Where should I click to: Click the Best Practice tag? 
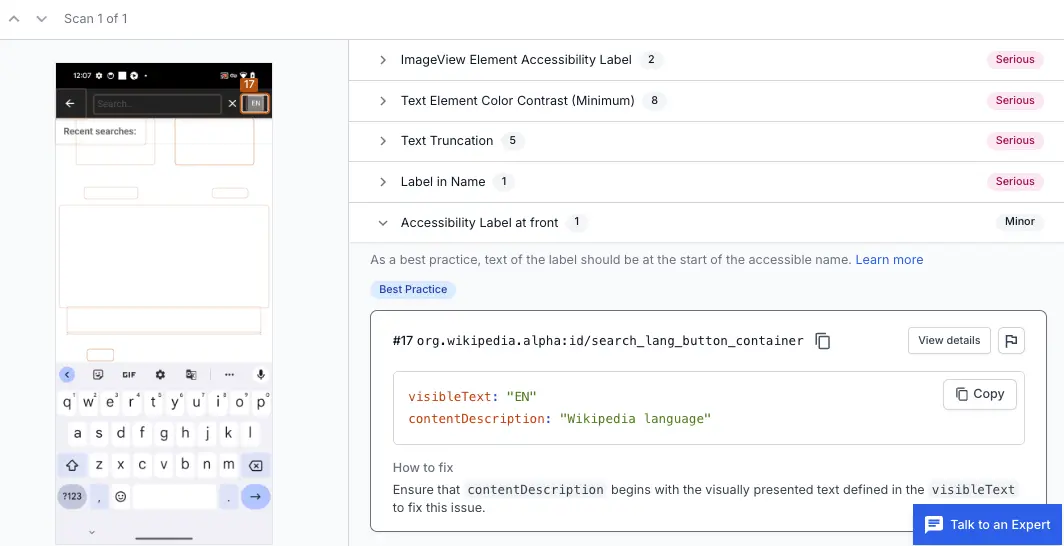pos(413,290)
